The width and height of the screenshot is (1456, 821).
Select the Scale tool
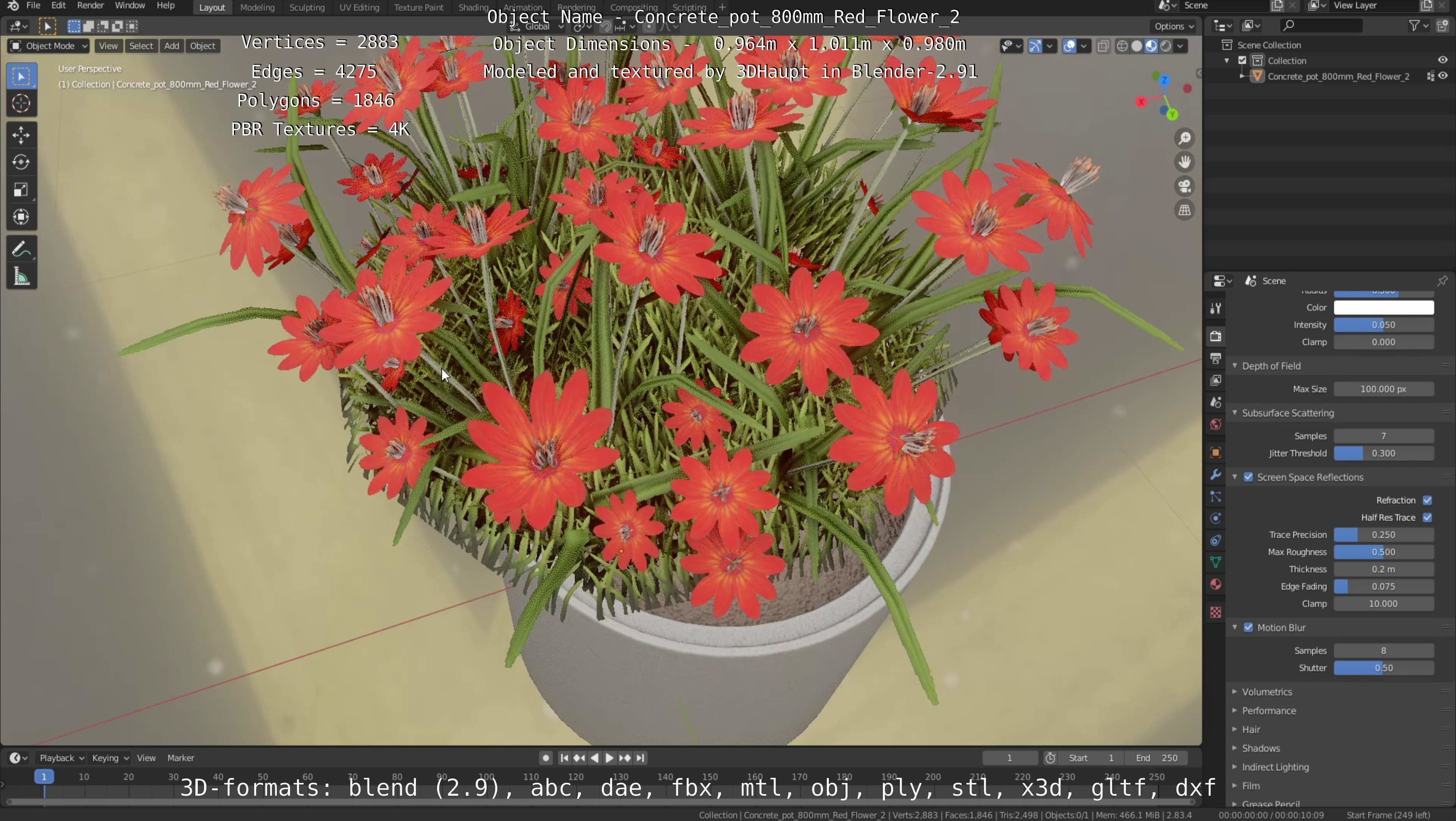21,190
